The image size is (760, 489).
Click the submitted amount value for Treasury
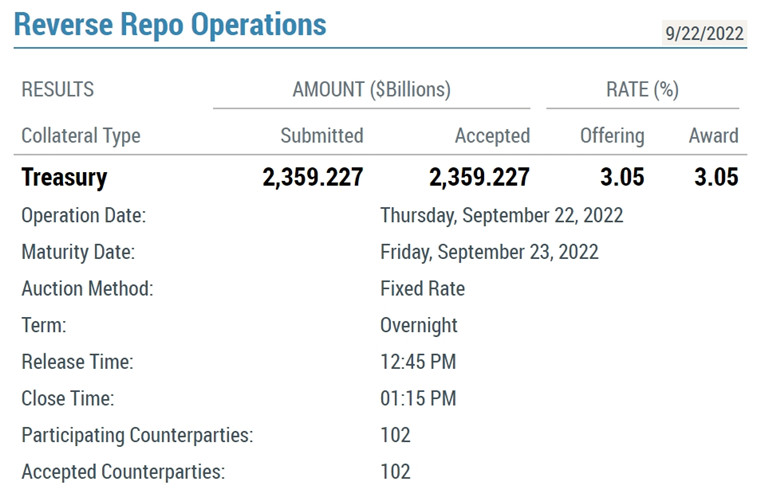313,178
